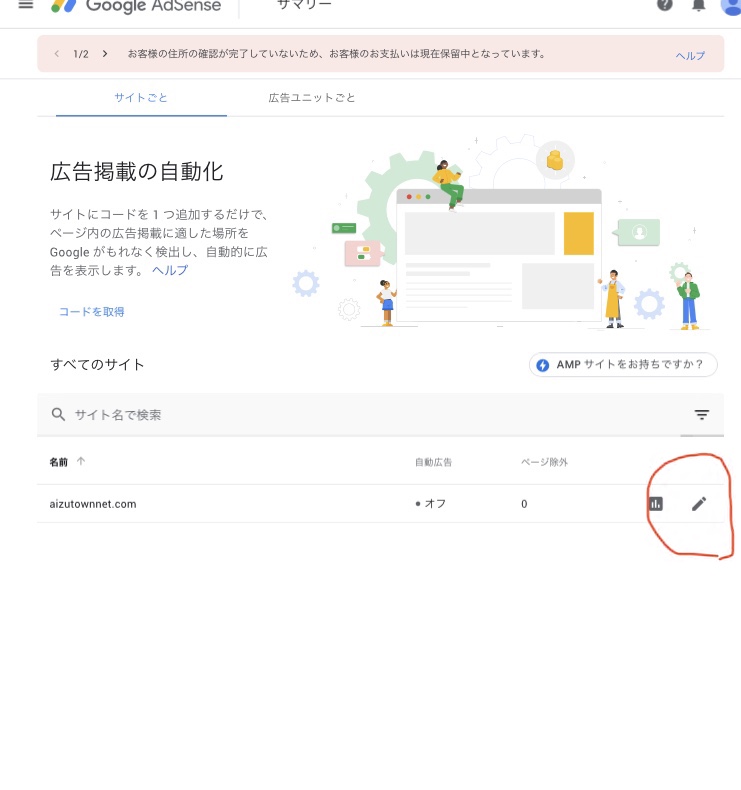Sort by the 名前 column header

point(58,462)
